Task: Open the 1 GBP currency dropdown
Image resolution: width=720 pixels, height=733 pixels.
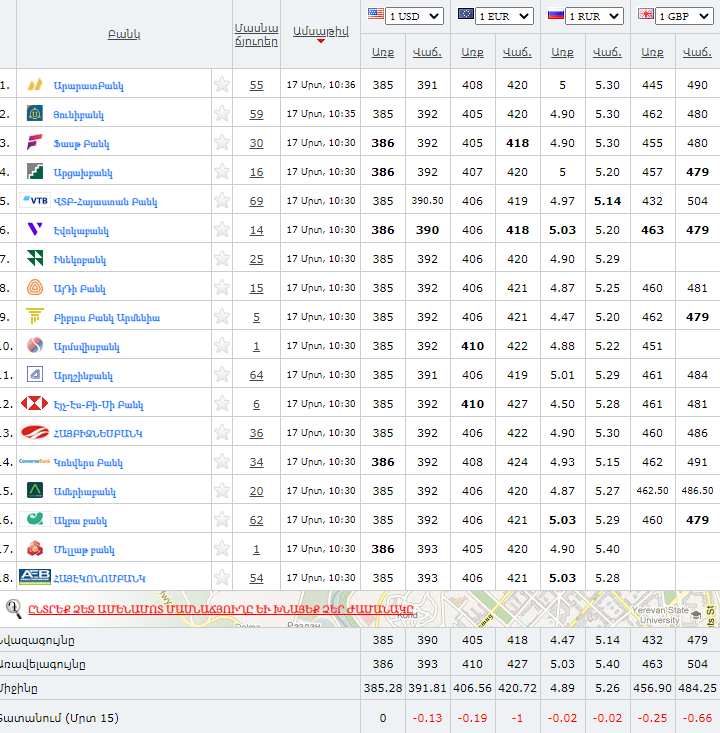Action: click(x=684, y=16)
